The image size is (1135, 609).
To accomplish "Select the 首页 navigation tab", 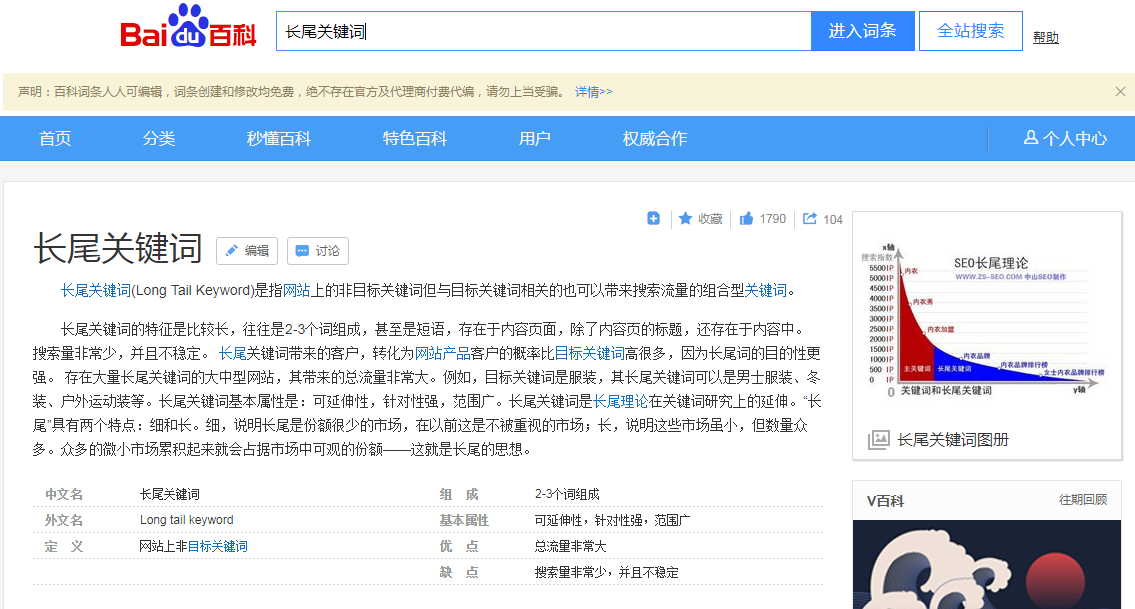I will [55, 138].
